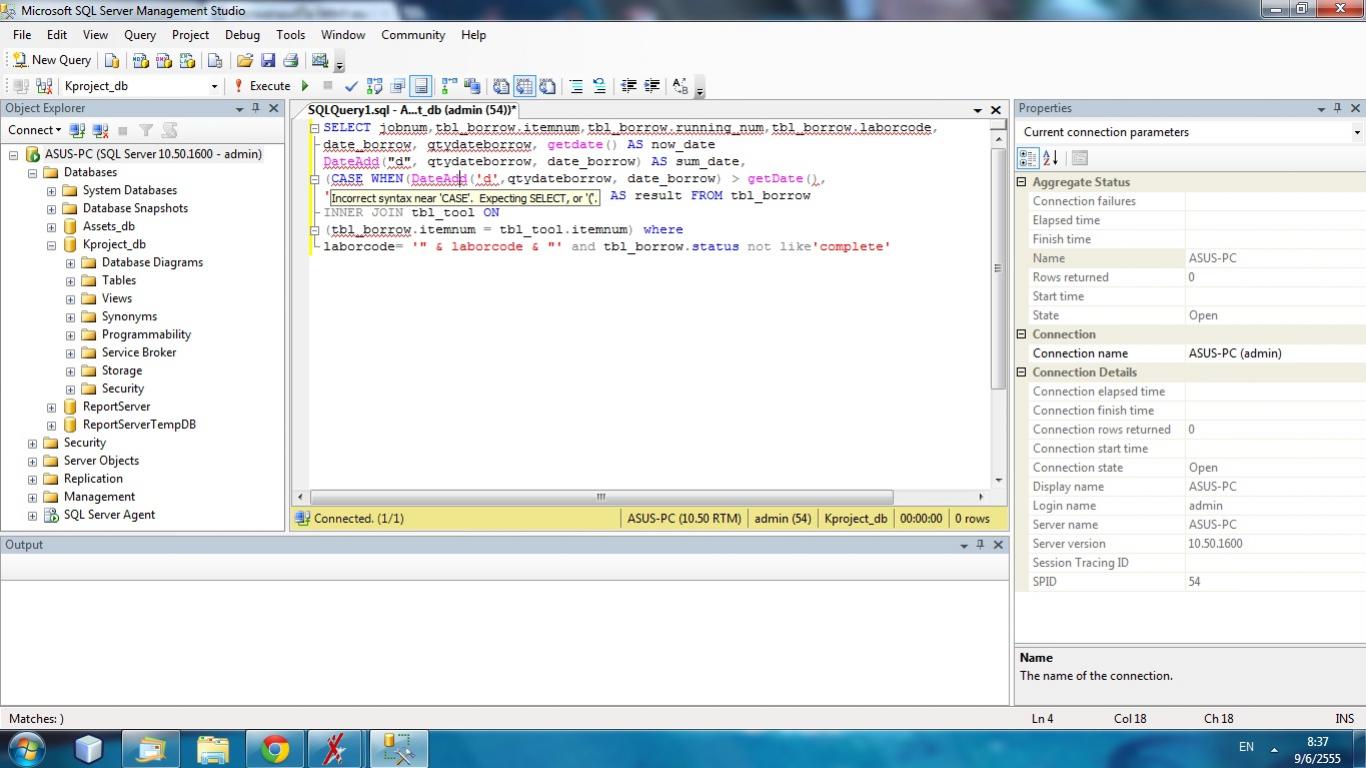Click the Change Connection icon

pos(45,86)
